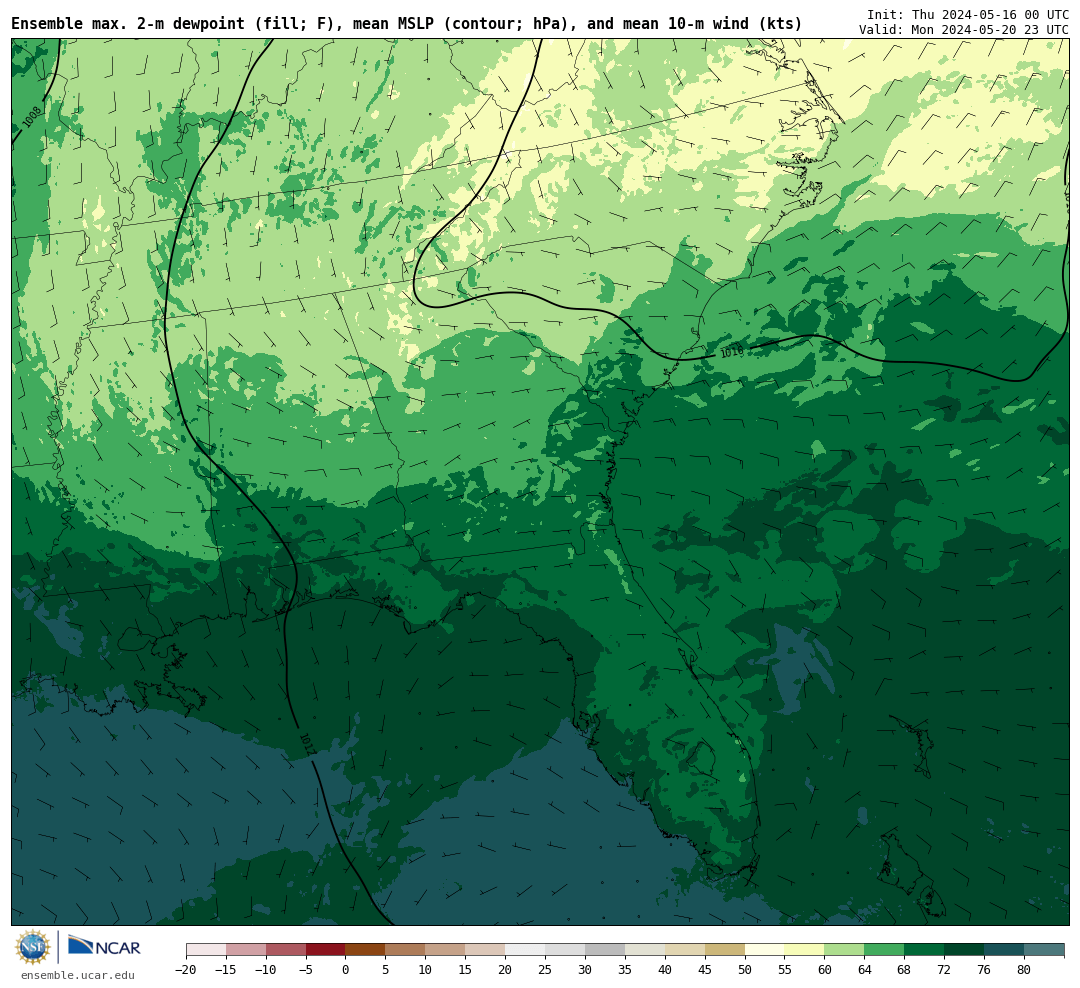
Task: Click the colorbar tick label '-20'
Action: click(186, 970)
